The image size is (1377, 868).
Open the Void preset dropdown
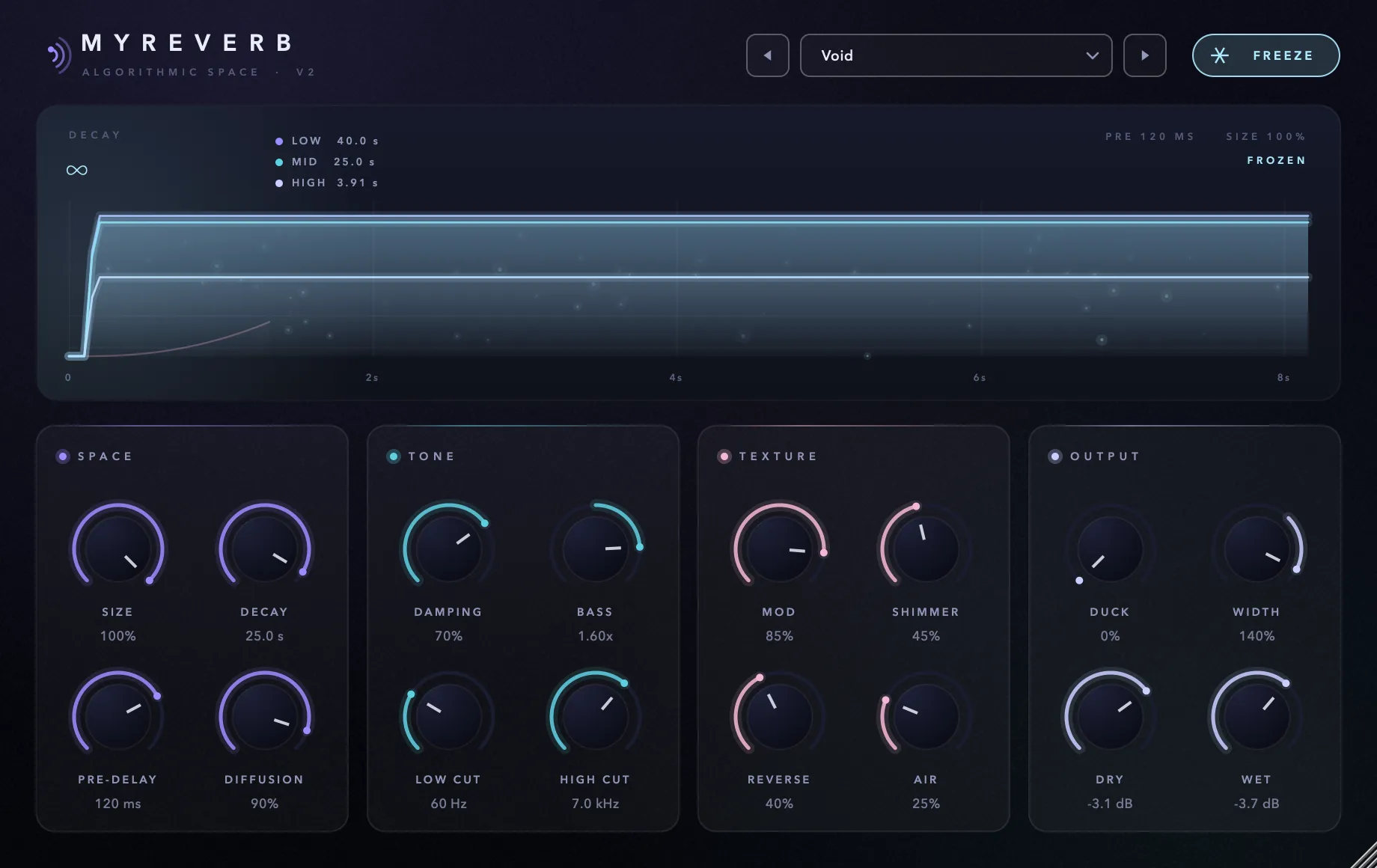click(956, 55)
